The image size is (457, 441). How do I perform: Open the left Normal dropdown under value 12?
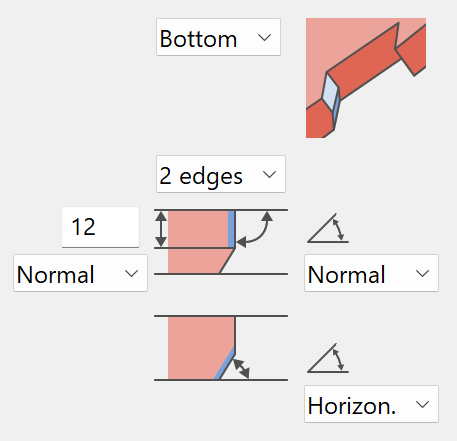click(x=80, y=273)
